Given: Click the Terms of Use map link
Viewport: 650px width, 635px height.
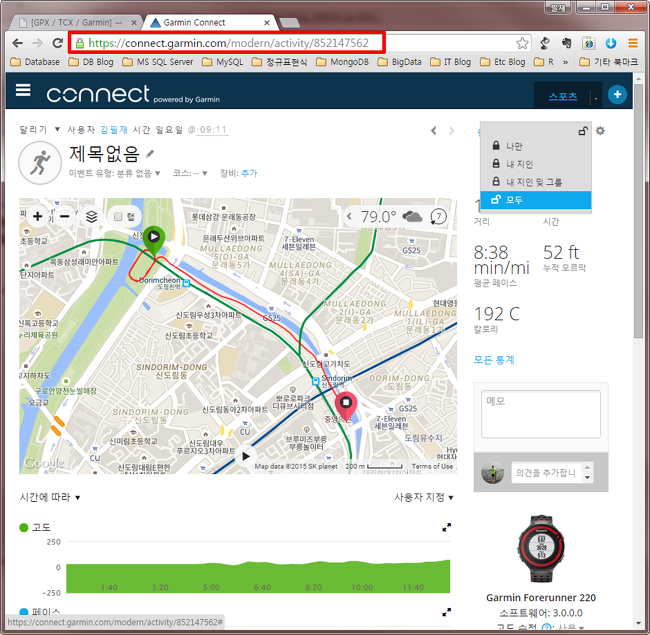Looking at the screenshot, I should (432, 466).
